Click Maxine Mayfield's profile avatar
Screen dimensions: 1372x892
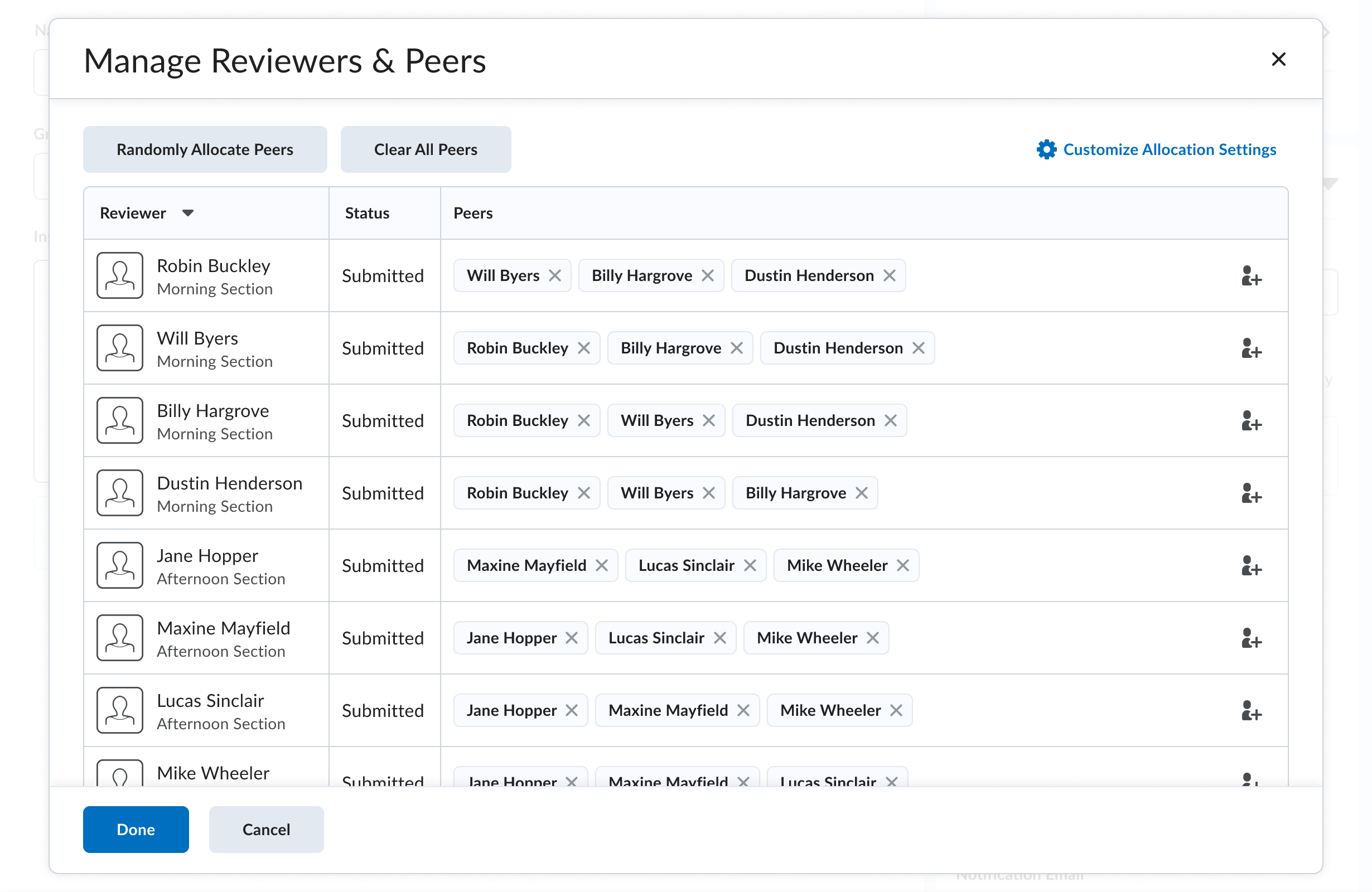point(119,637)
